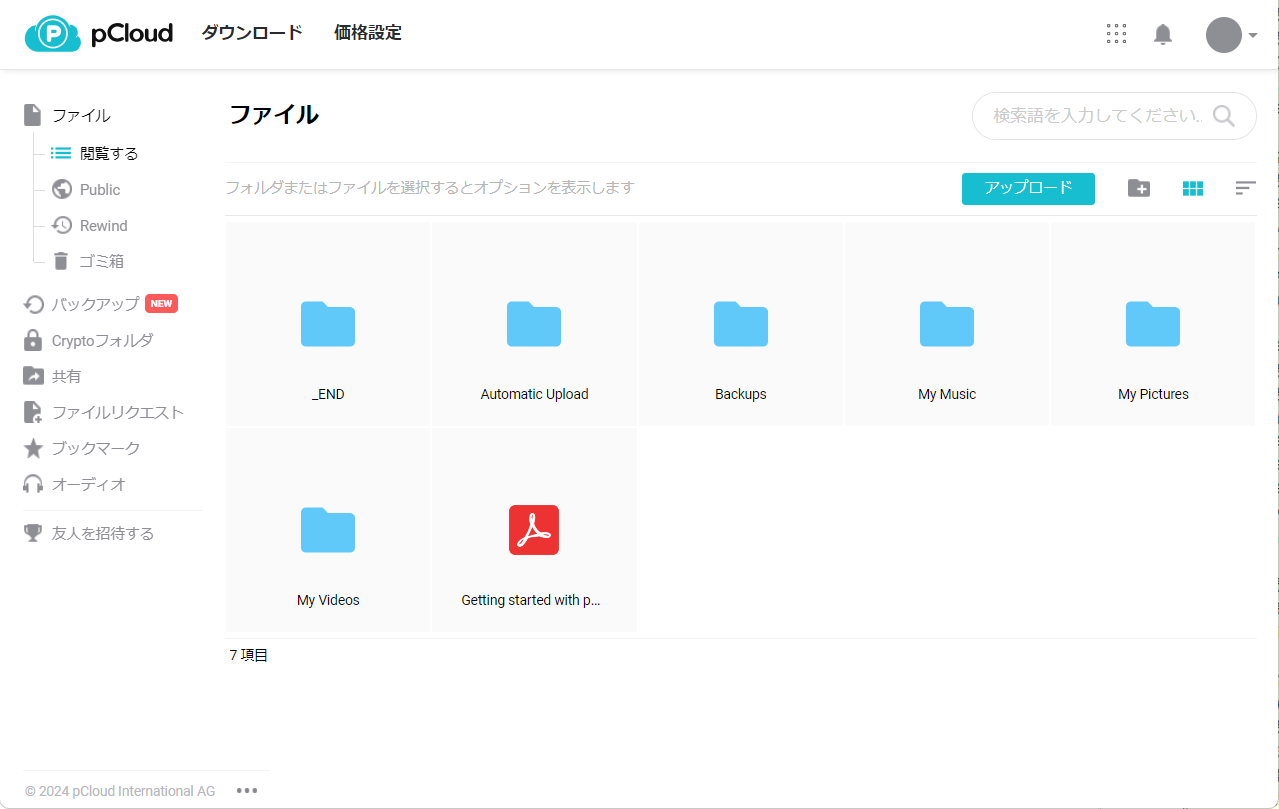This screenshot has height=809, width=1279.
Task: Click the search text field
Action: tap(1096, 116)
